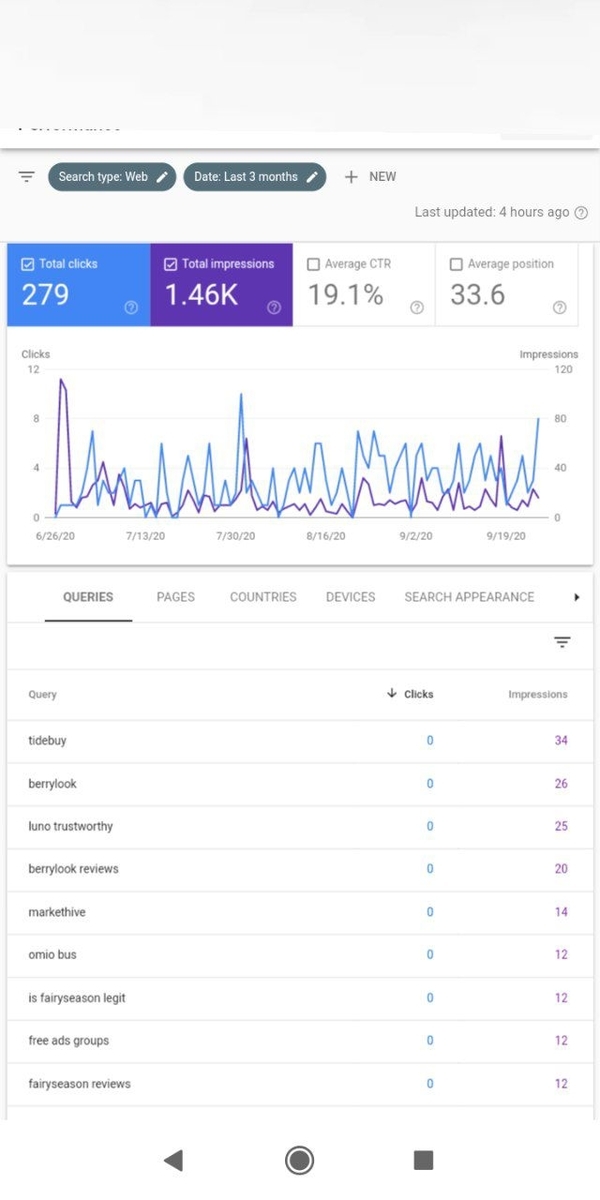Screen dimensions: 600x1200
Task: Open help icon in Average CTR card
Action: (417, 308)
